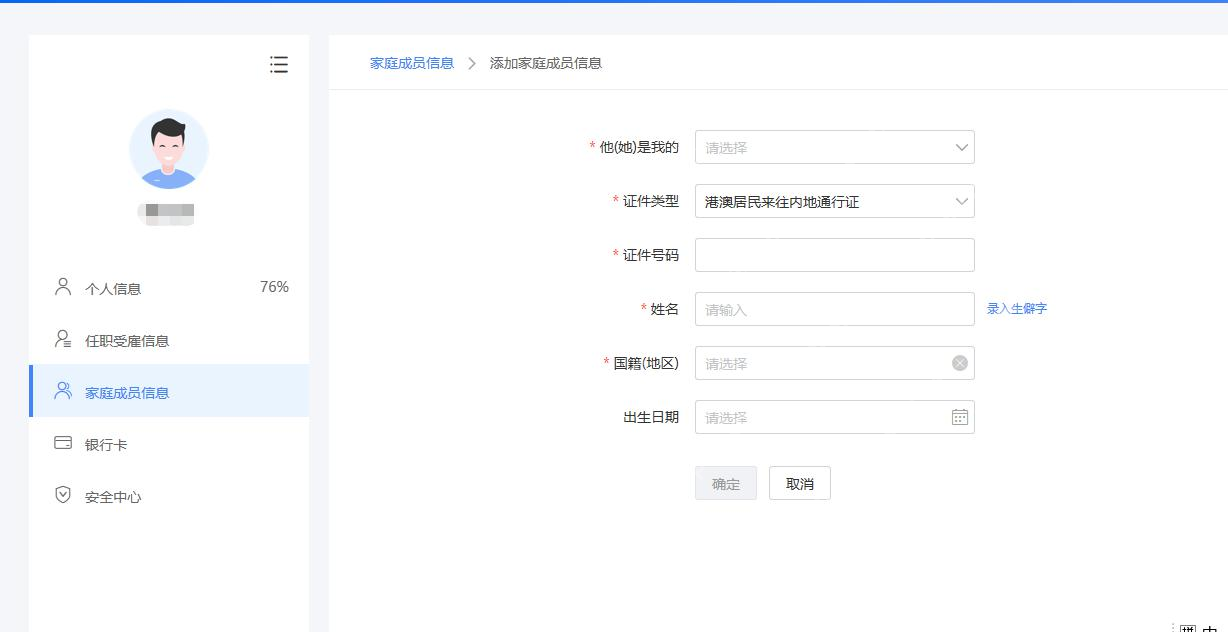The width and height of the screenshot is (1228, 632).
Task: Focus the 姓名 input field
Action: pyautogui.click(x=835, y=309)
